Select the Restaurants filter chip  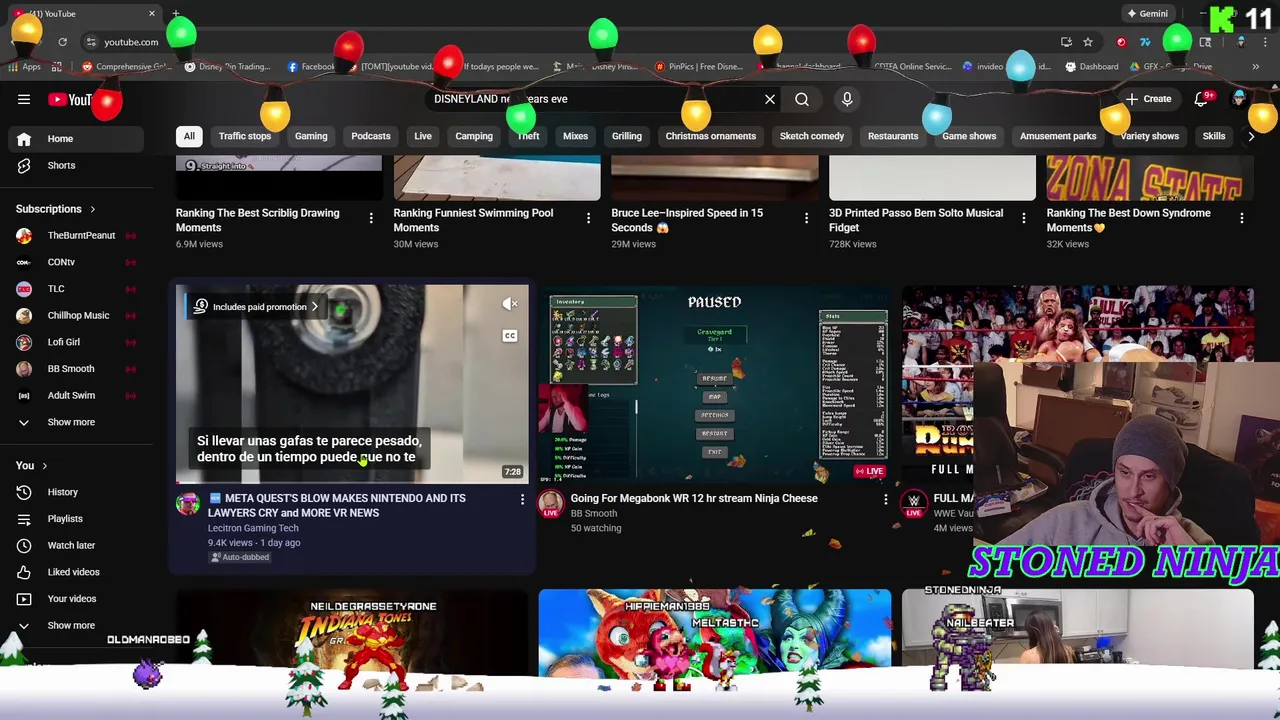[x=893, y=136]
